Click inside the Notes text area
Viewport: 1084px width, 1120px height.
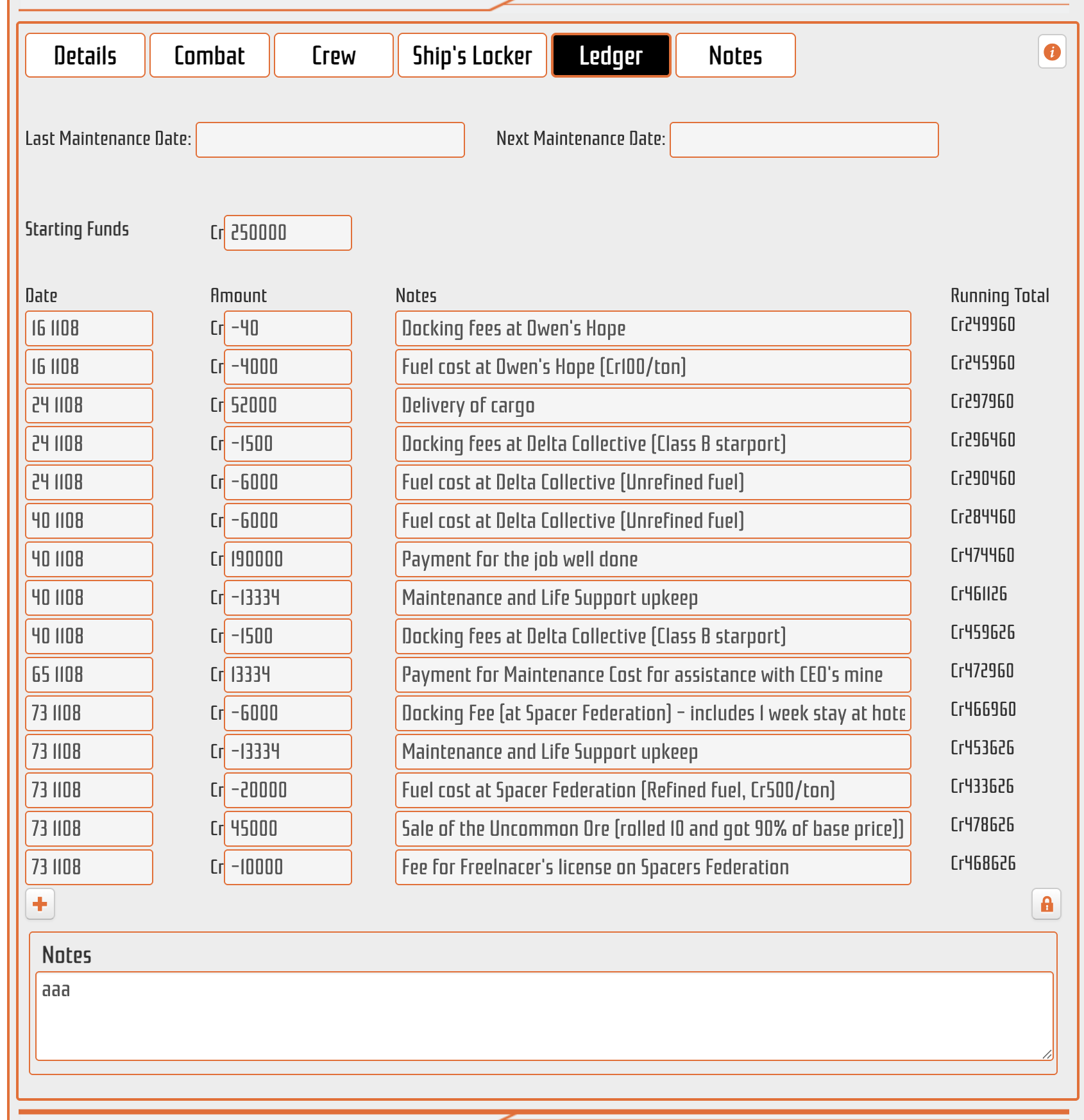tap(544, 1016)
